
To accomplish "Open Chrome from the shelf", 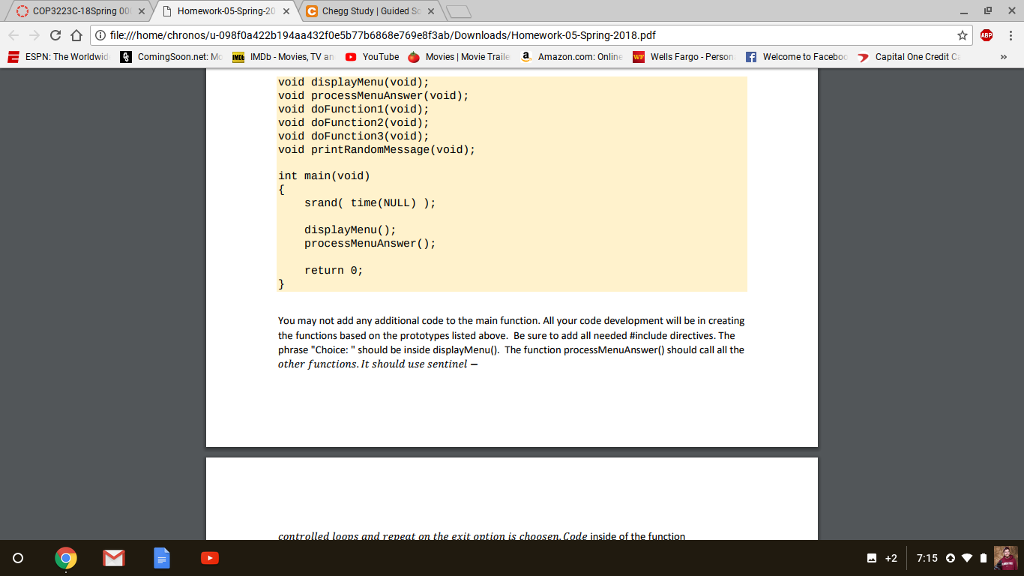I will 65,558.
